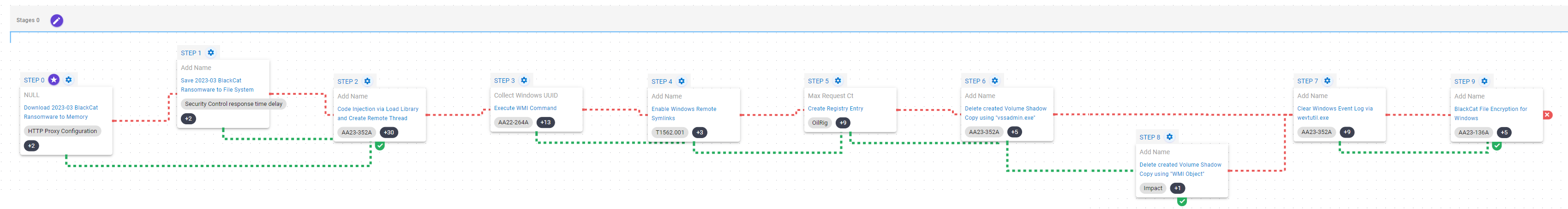
Task: Click the green checkmark under STEP 8
Action: [1181, 202]
